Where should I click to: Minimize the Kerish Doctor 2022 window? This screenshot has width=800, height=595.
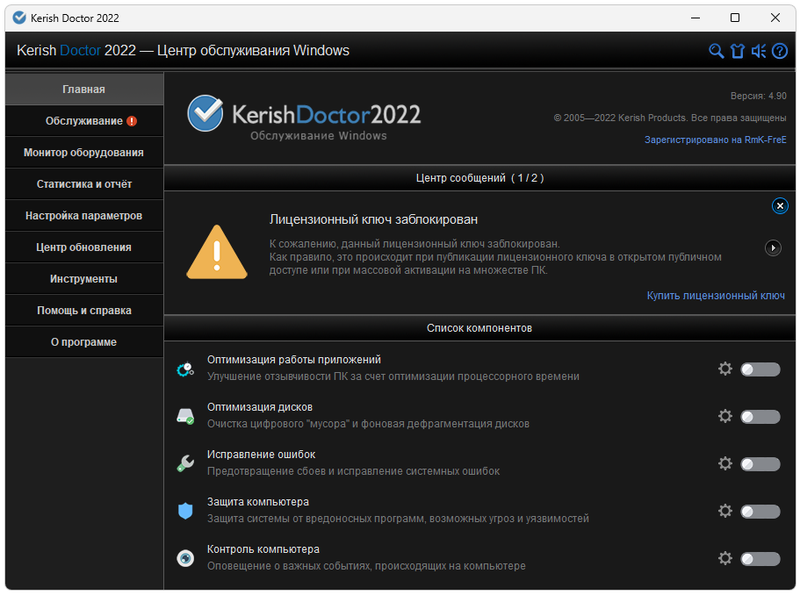tap(695, 18)
